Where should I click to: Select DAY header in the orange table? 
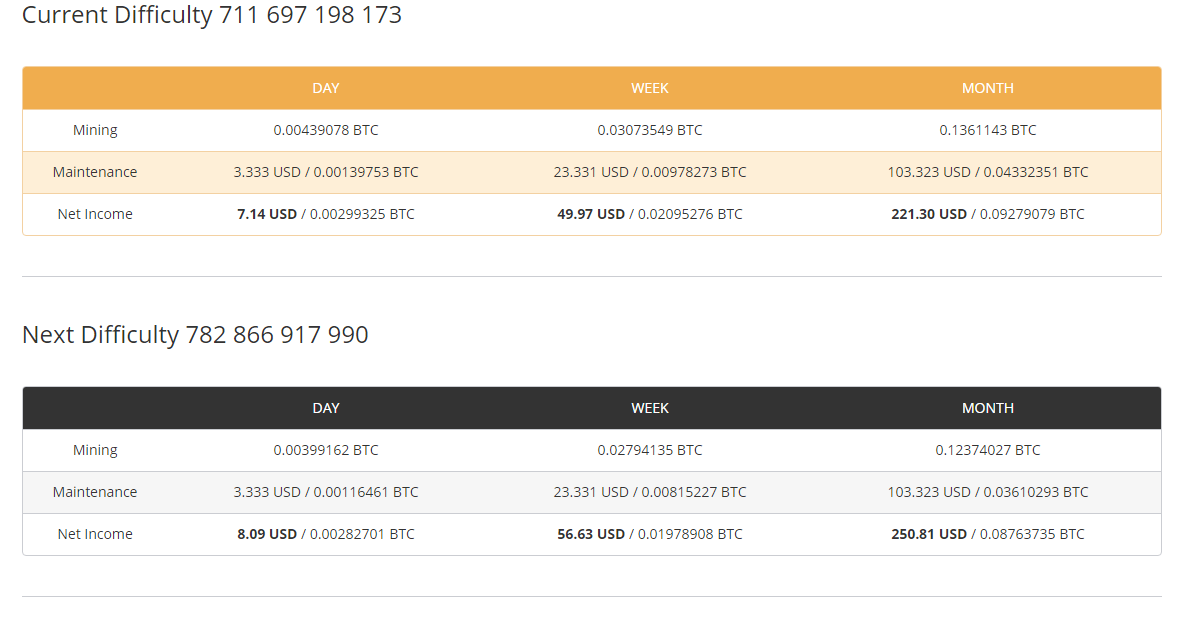[x=326, y=88]
